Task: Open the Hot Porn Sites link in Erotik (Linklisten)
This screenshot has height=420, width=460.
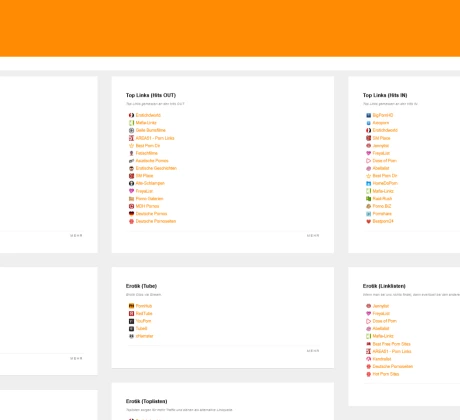Action: coord(386,374)
